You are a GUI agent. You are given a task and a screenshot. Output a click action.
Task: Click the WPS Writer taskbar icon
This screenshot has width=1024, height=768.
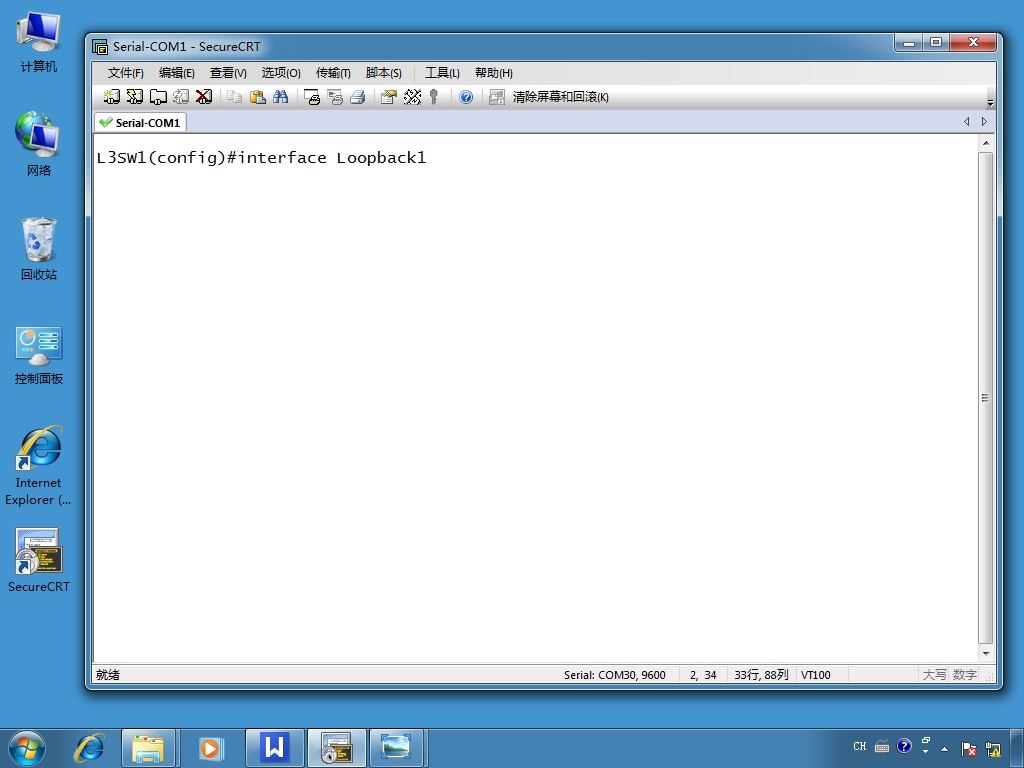pyautogui.click(x=274, y=748)
